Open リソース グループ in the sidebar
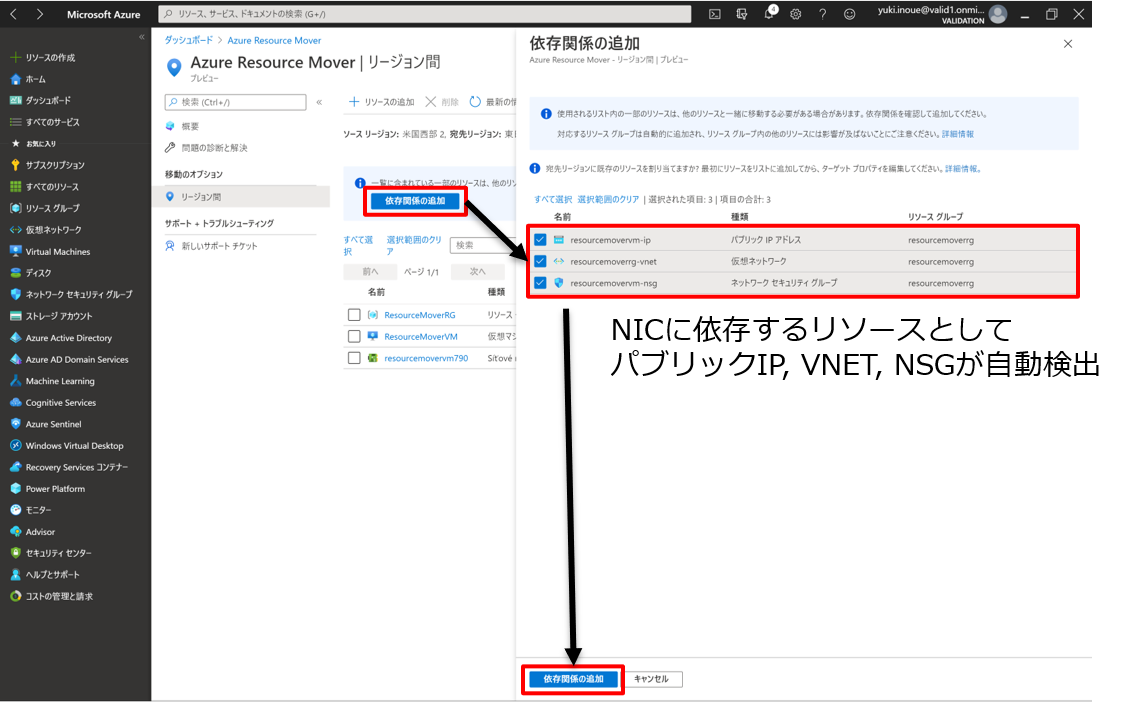The image size is (1122, 702). point(45,208)
